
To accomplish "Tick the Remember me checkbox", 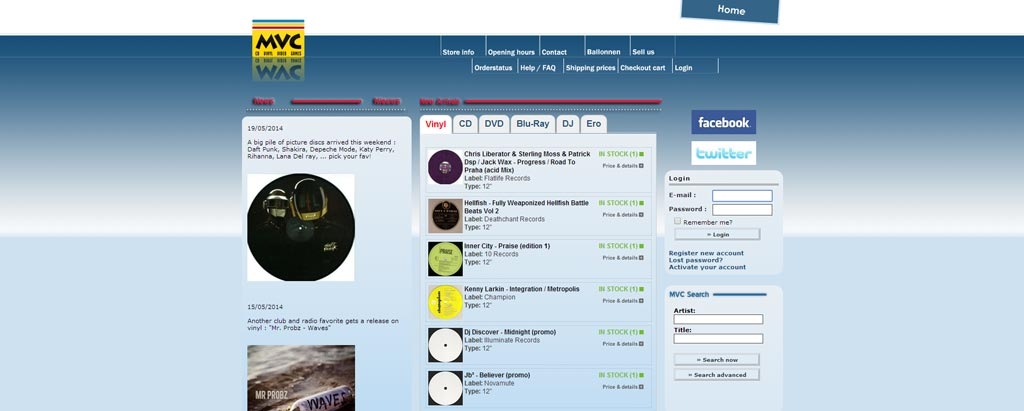I will (678, 222).
